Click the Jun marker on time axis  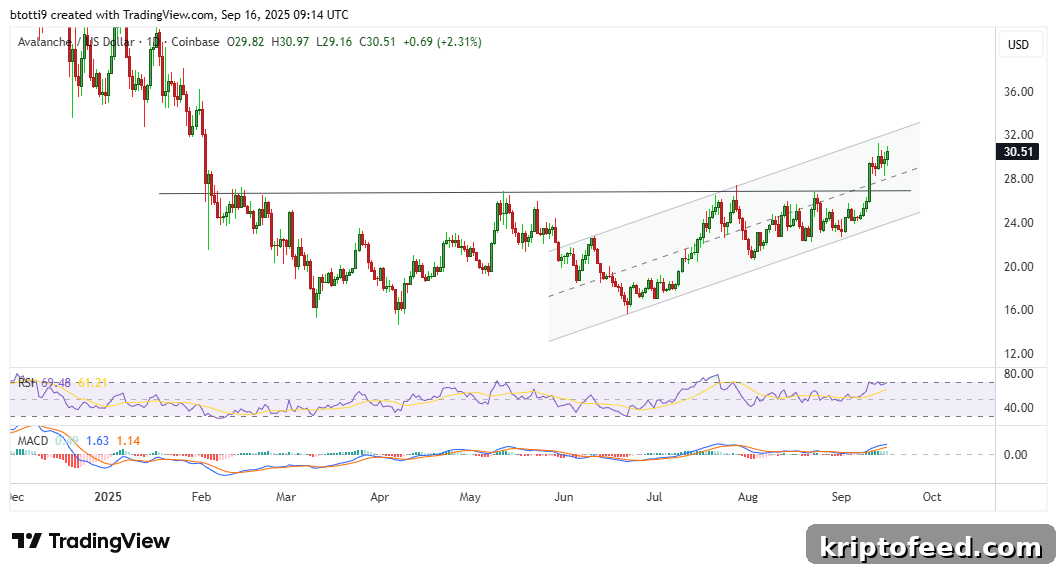coord(564,497)
